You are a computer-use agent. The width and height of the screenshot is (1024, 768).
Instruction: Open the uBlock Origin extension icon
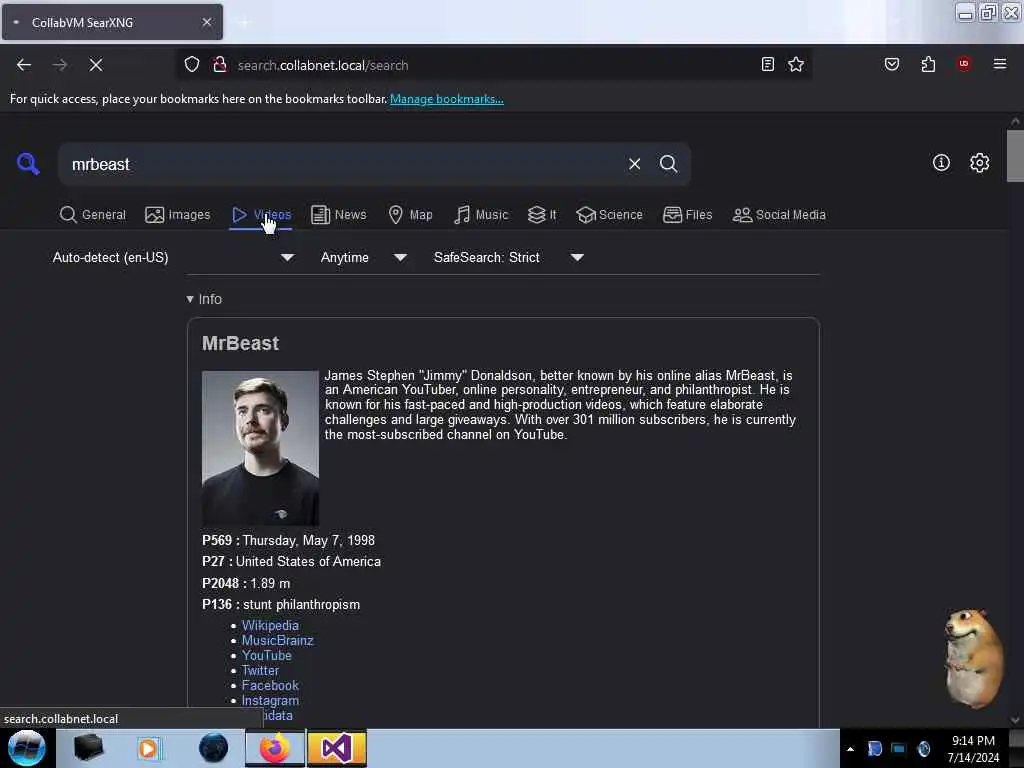coord(964,64)
